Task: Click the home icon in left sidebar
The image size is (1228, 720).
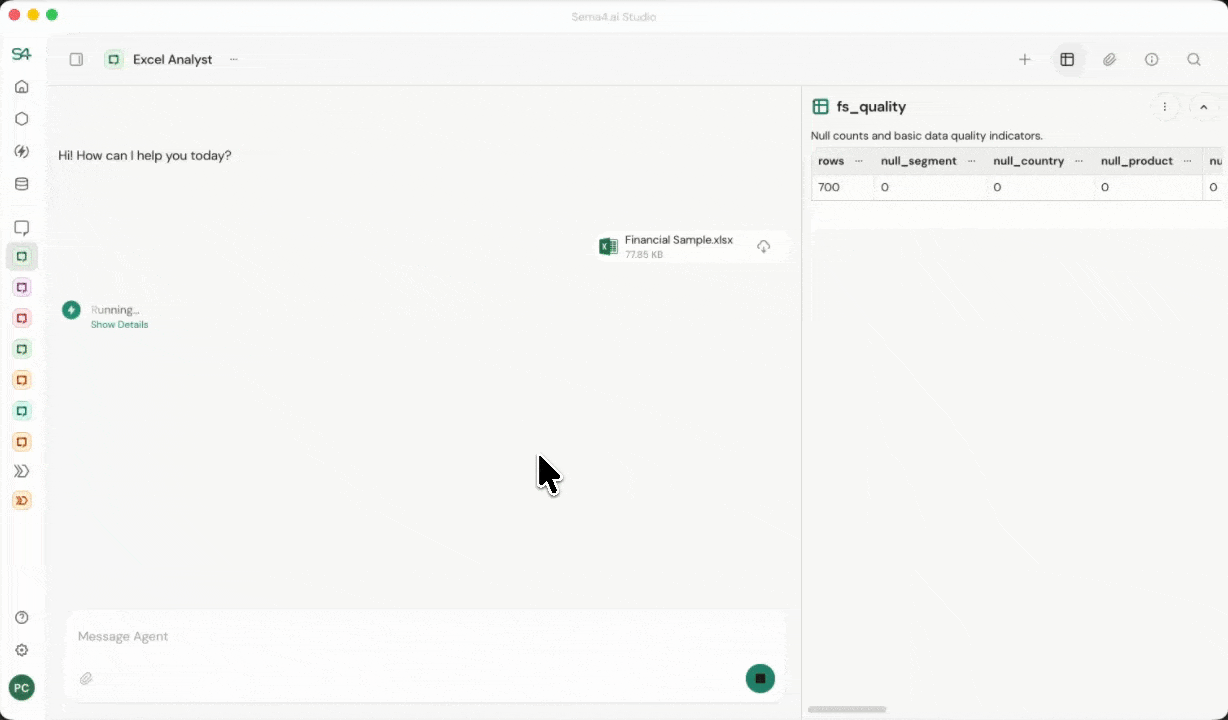Action: pyautogui.click(x=22, y=87)
